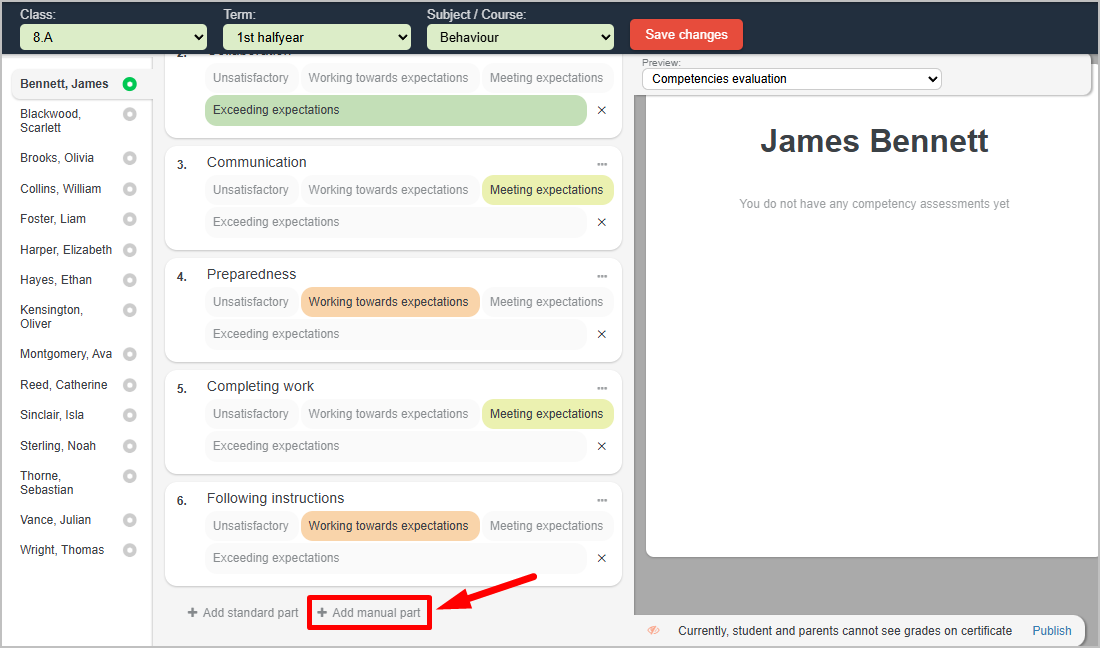Open three-dot menu for Preparedness competency
The height and width of the screenshot is (648, 1100).
(x=602, y=276)
